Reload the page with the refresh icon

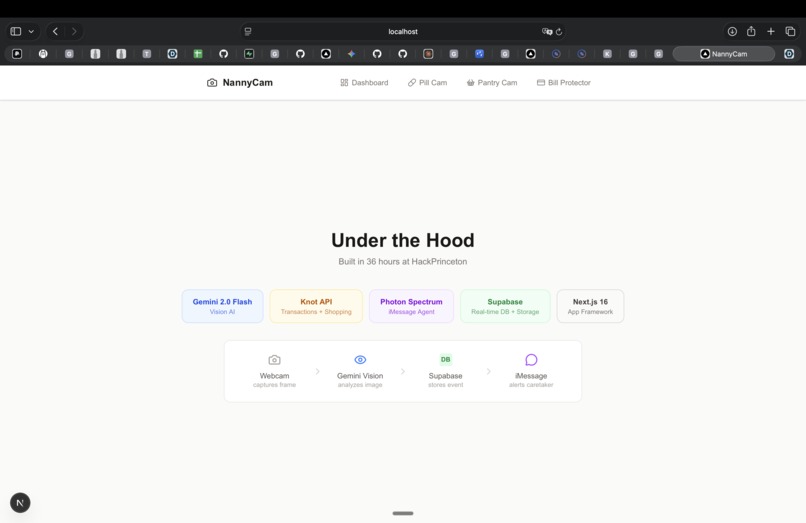tap(559, 31)
